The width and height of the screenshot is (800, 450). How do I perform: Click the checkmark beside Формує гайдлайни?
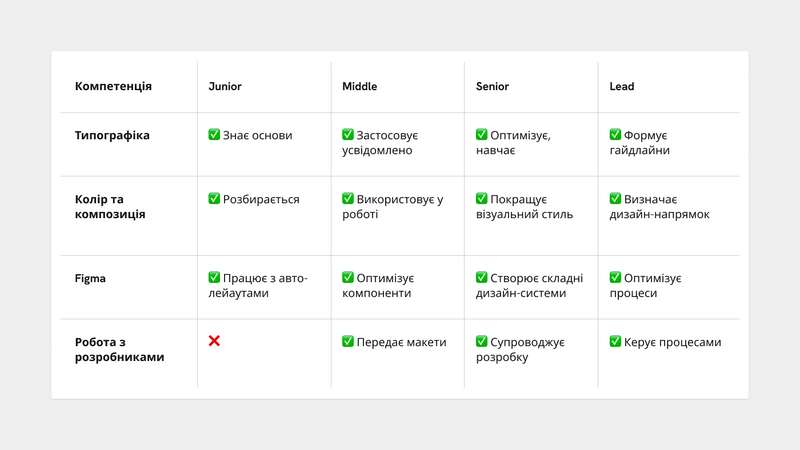pyautogui.click(x=615, y=135)
